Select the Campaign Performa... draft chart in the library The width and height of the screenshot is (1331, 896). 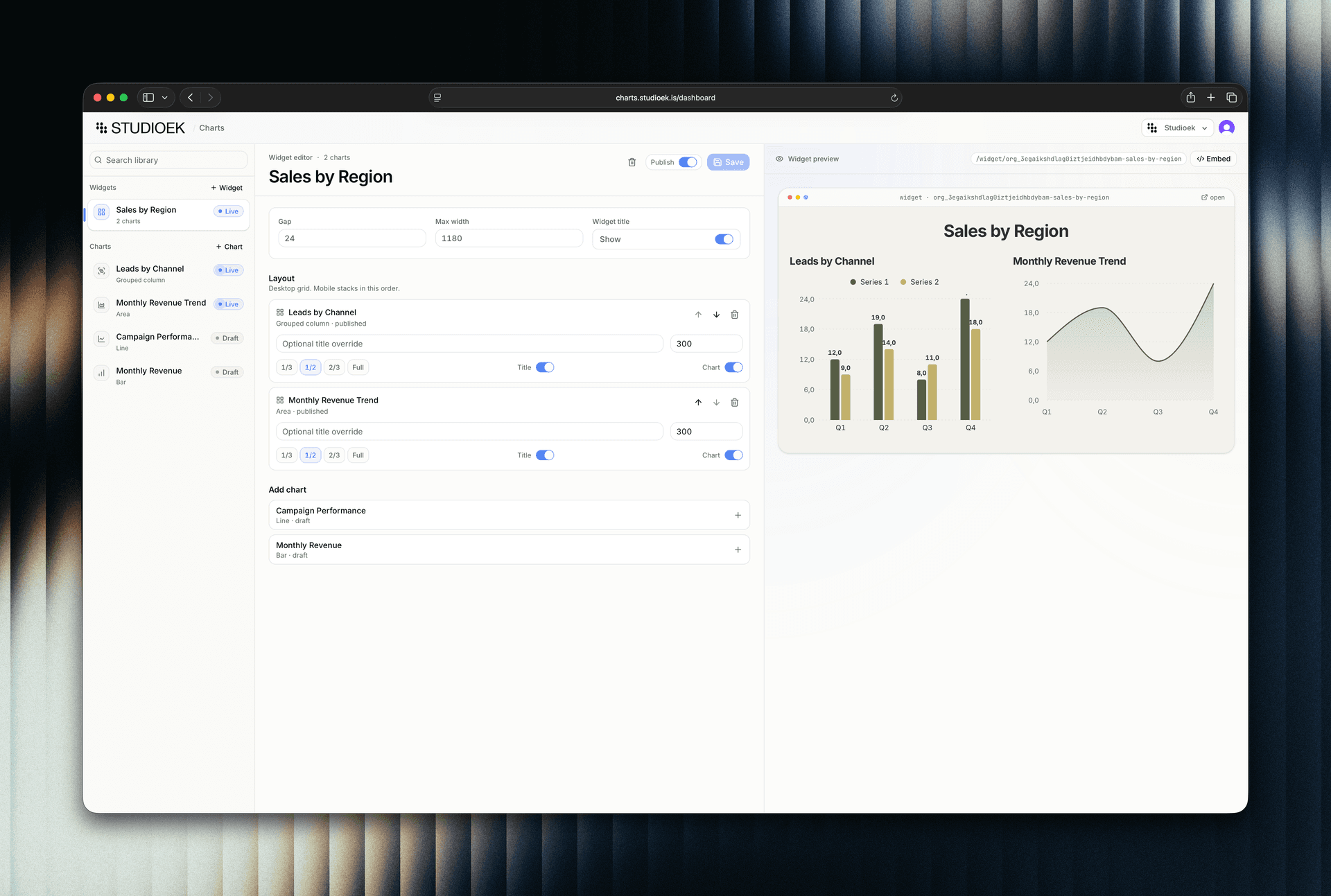[168, 342]
